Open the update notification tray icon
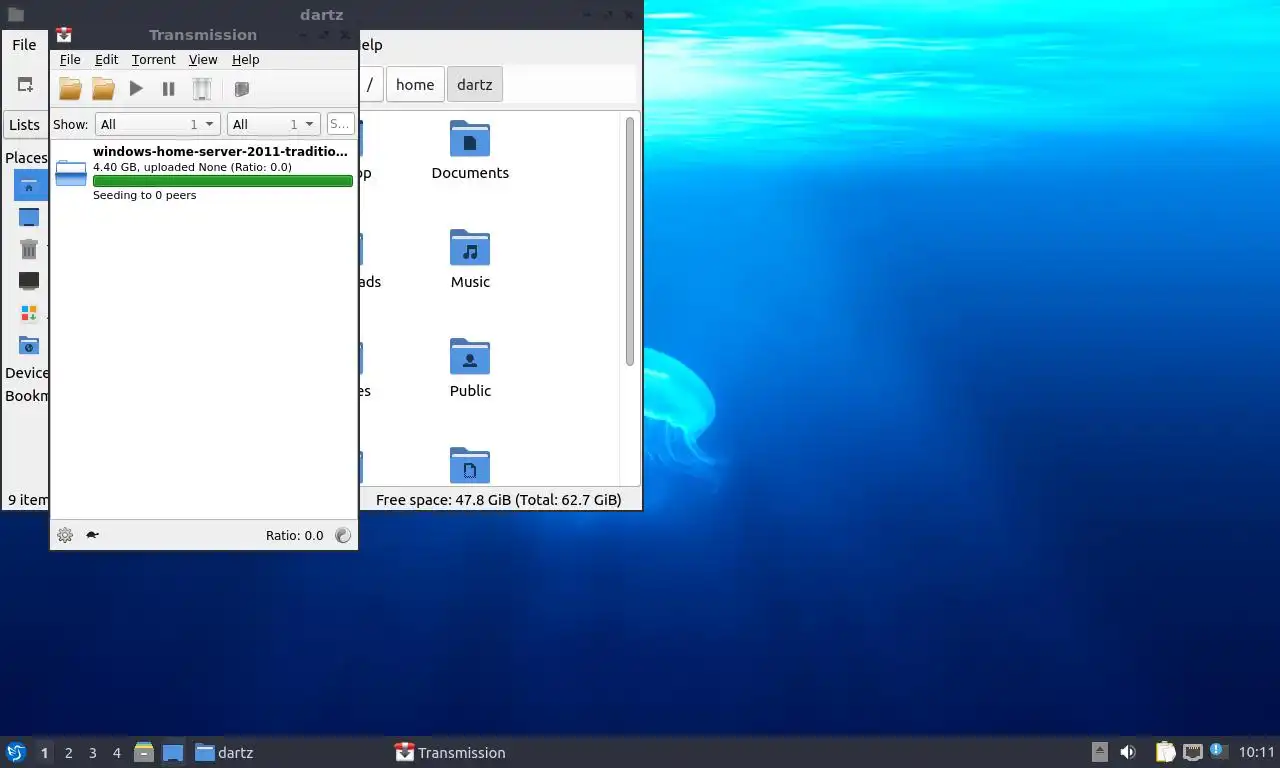Viewport: 1280px width, 768px height. (1218, 750)
